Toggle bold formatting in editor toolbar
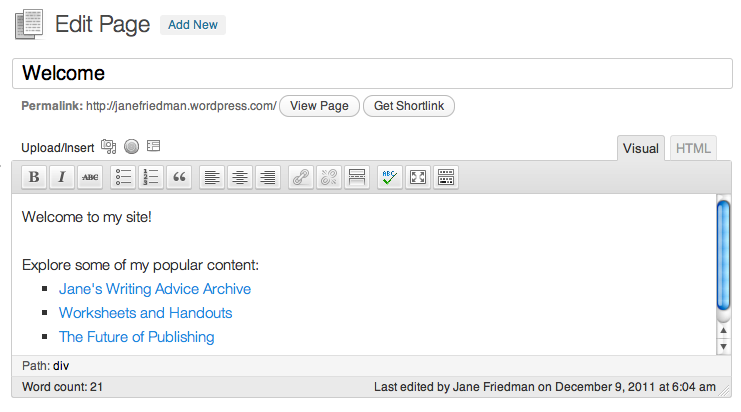 [x=34, y=177]
